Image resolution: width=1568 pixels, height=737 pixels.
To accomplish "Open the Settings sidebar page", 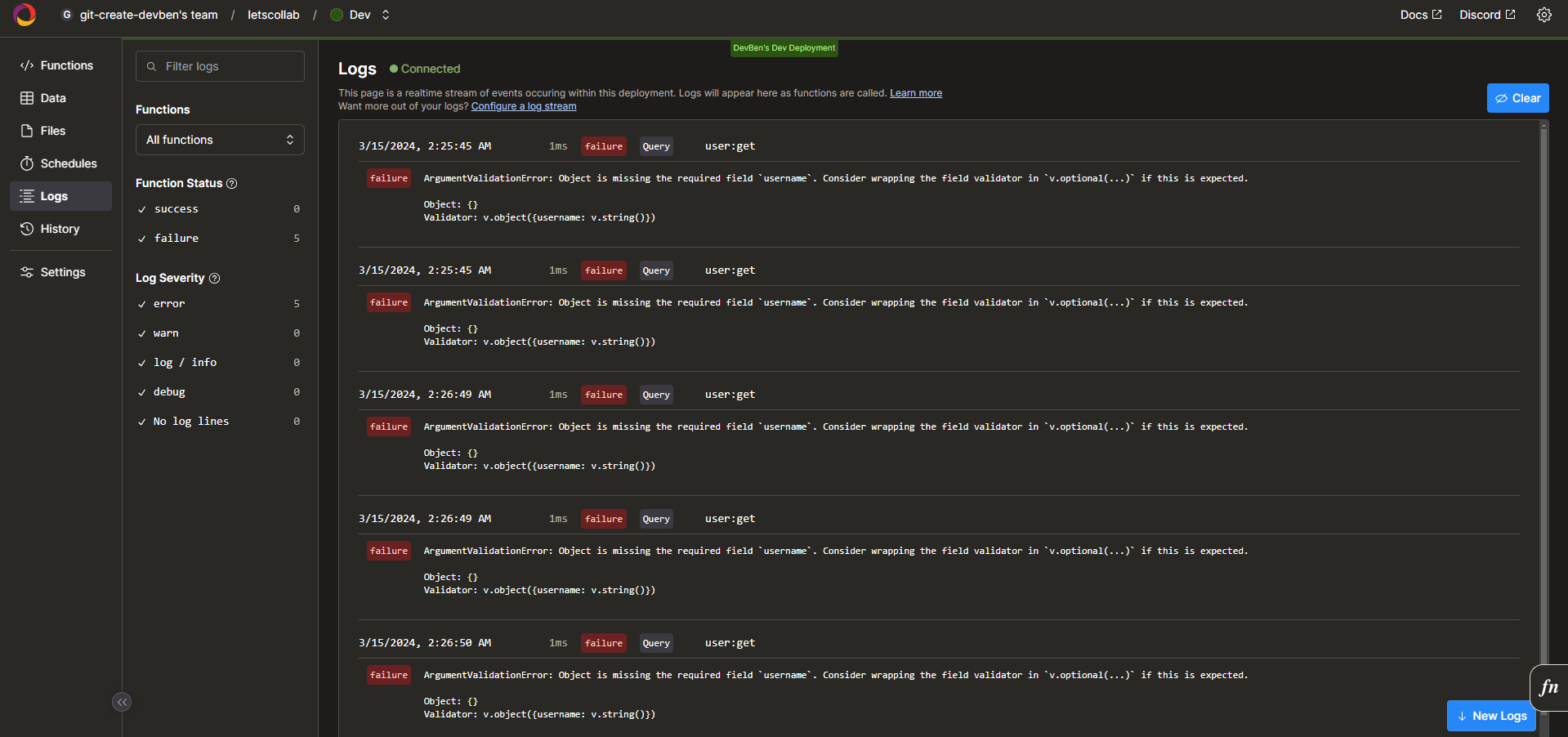I will (x=60, y=272).
